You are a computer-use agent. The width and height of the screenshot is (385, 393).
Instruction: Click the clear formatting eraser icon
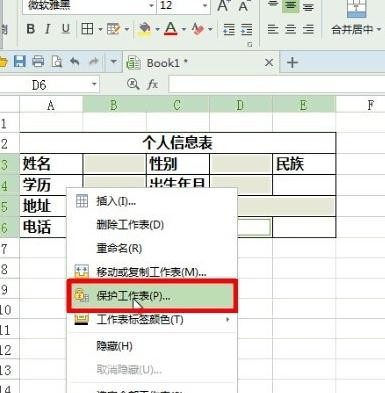[x=197, y=29]
